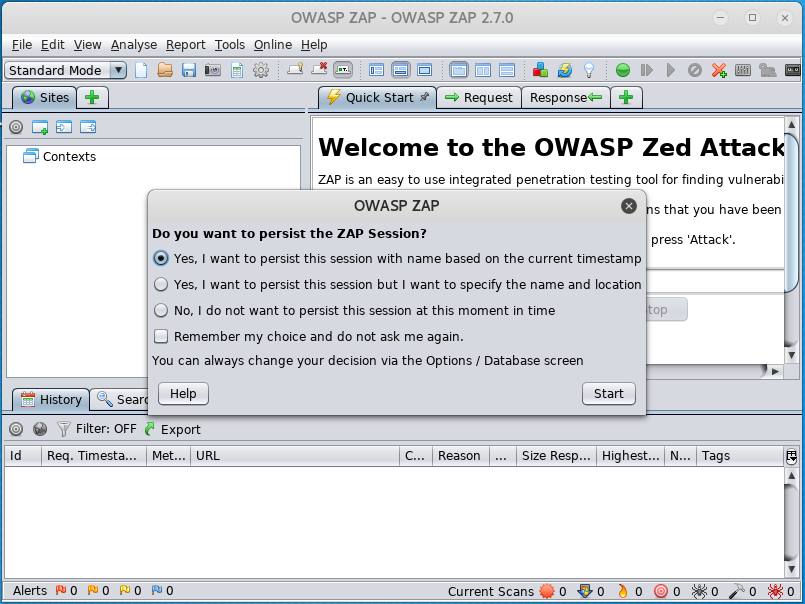Click the Expand Information Tabs layout icon
The image size is (805, 604).
tap(400, 70)
